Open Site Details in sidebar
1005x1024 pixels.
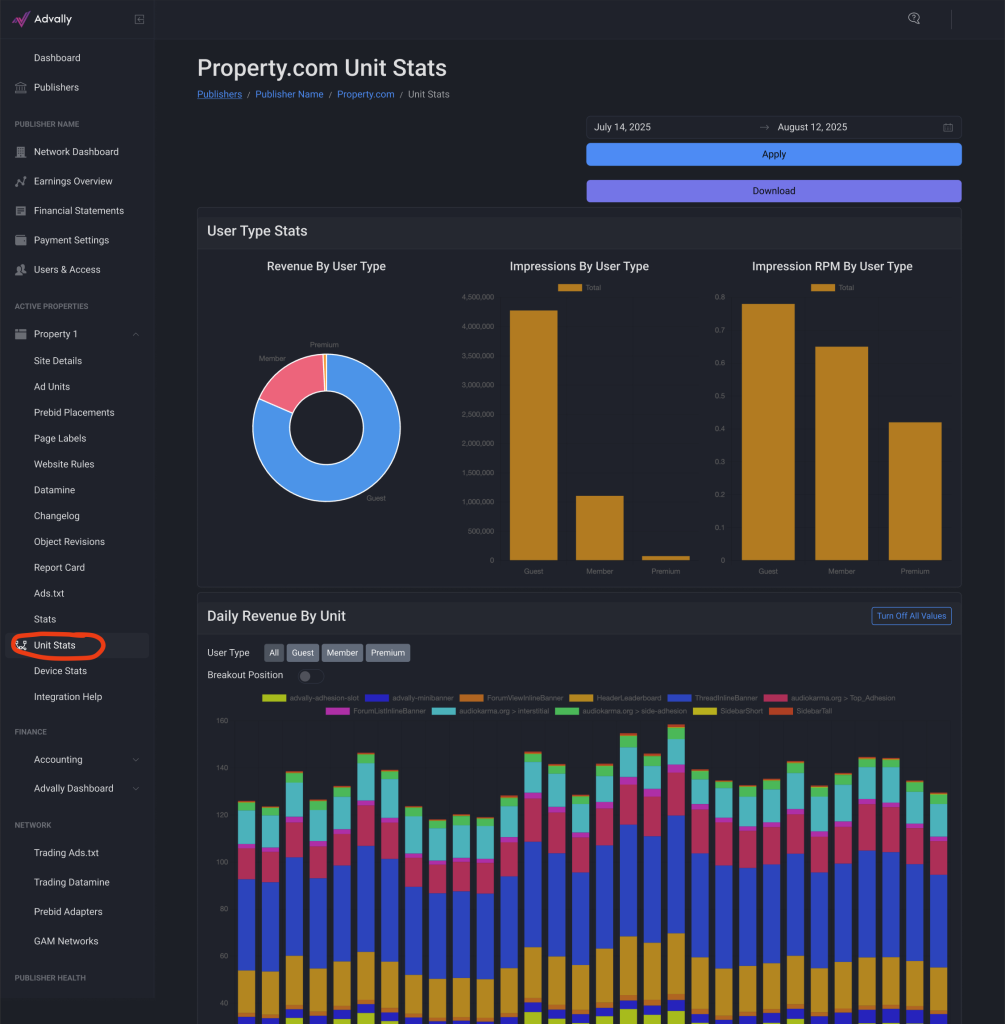tap(58, 361)
